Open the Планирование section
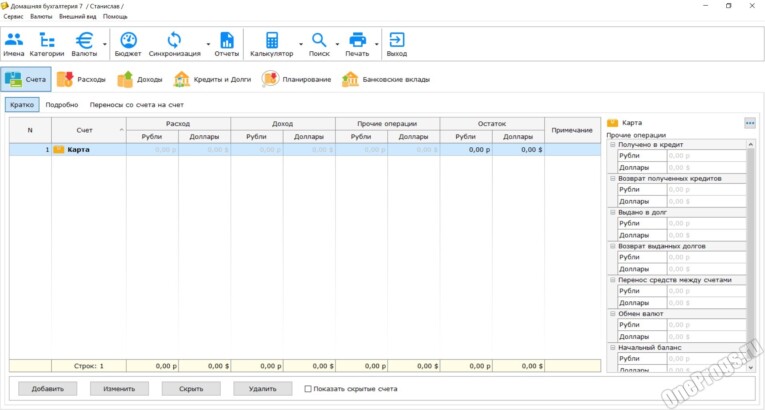765x410 pixels. (x=296, y=79)
